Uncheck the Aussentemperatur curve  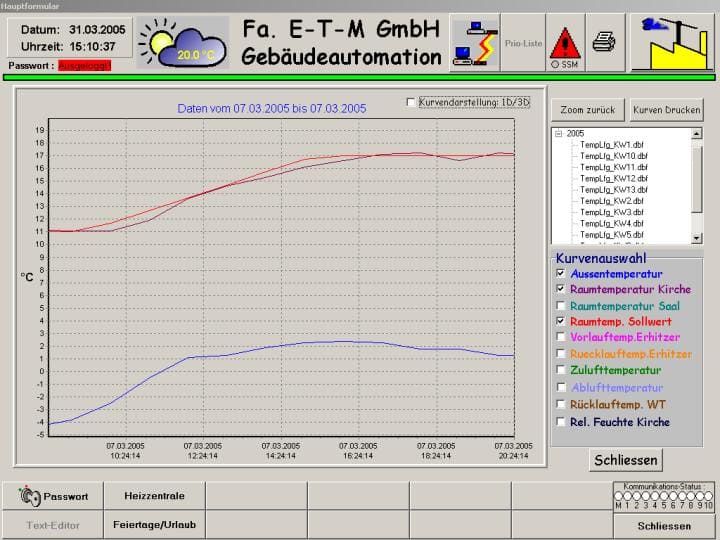(x=561, y=273)
